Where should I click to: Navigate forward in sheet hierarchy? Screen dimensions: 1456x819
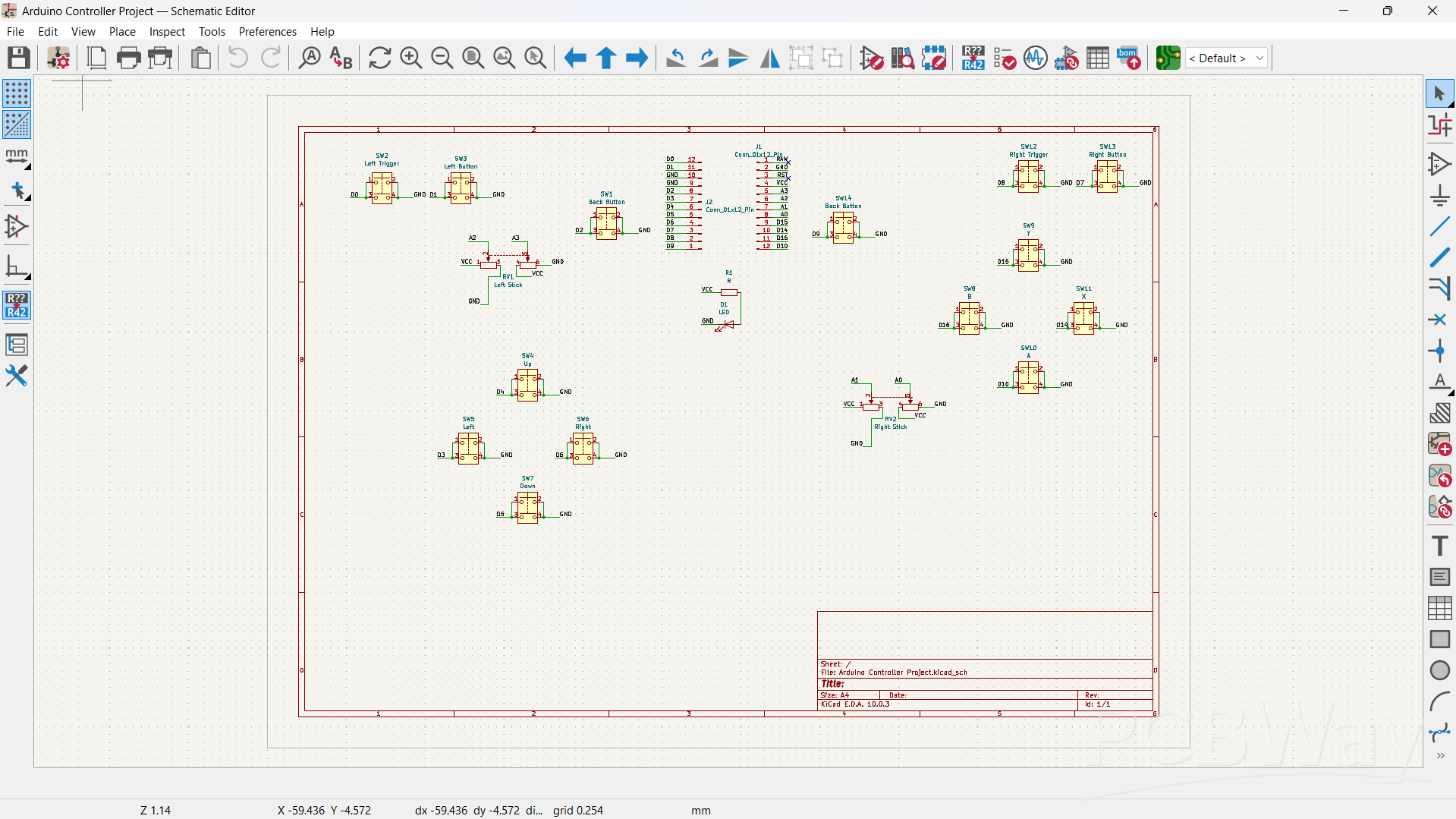637,58
